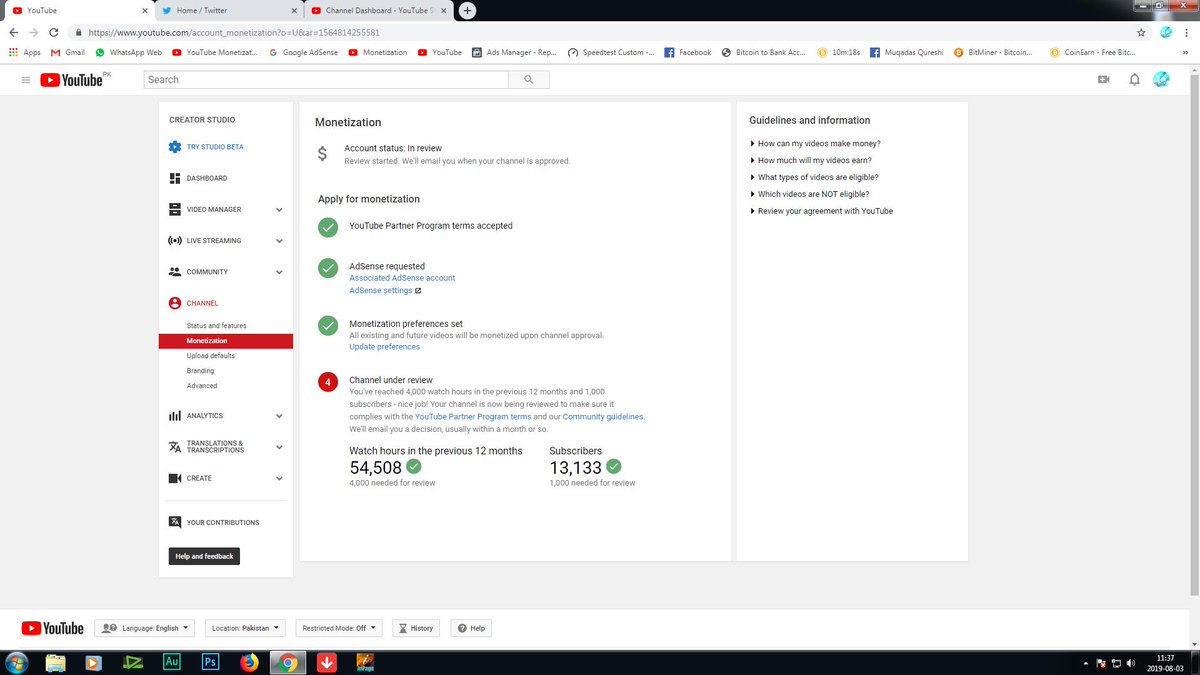Open the Restricted Mode: Off dropdown
The width and height of the screenshot is (1200, 675).
pos(338,628)
